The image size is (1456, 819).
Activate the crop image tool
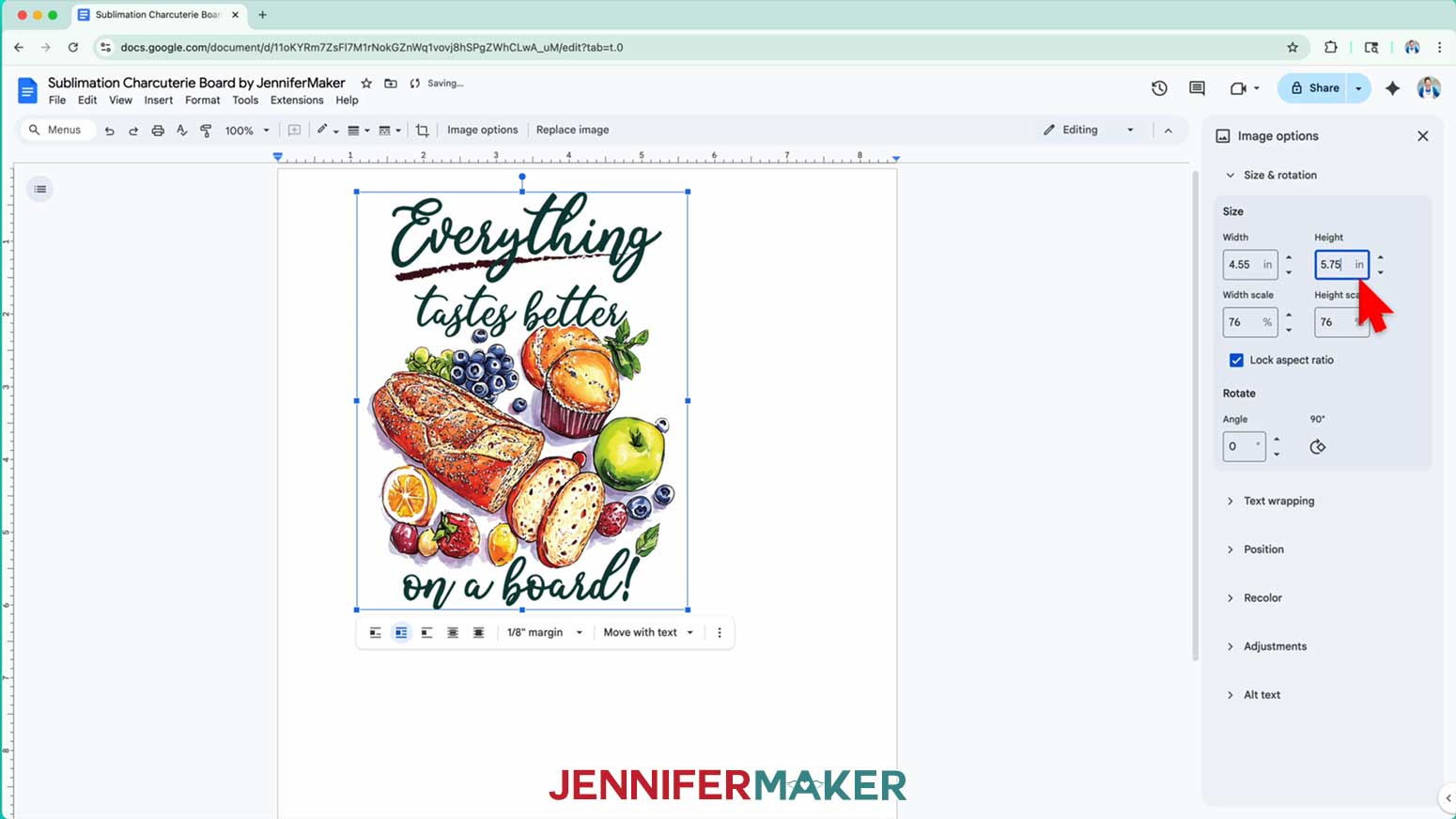(x=423, y=131)
